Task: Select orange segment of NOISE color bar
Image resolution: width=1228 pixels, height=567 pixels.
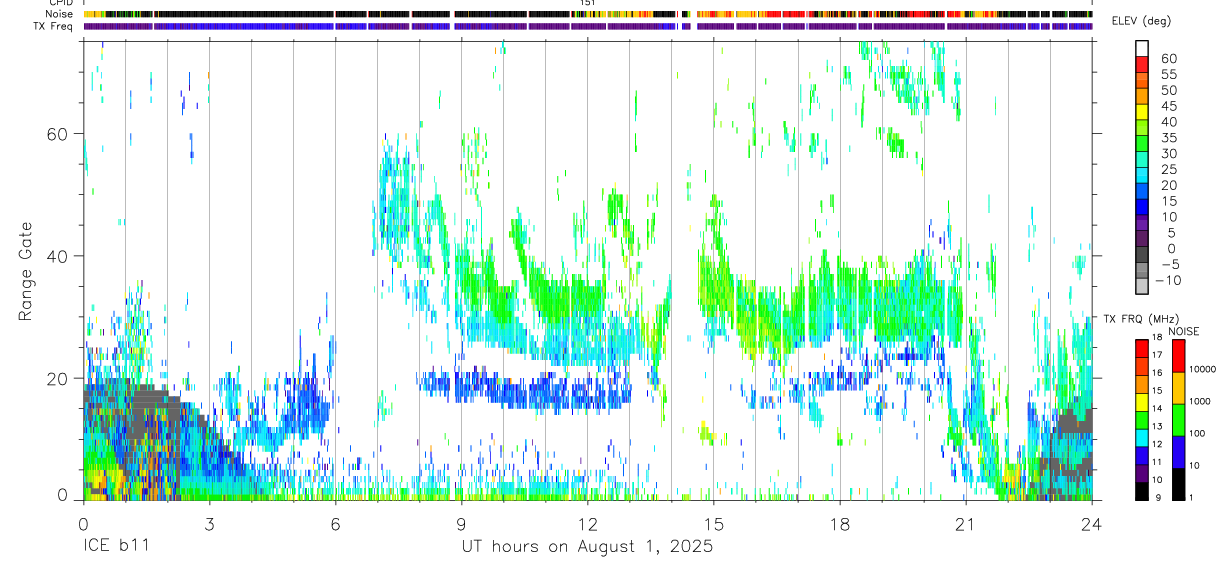Action: pos(1179,388)
